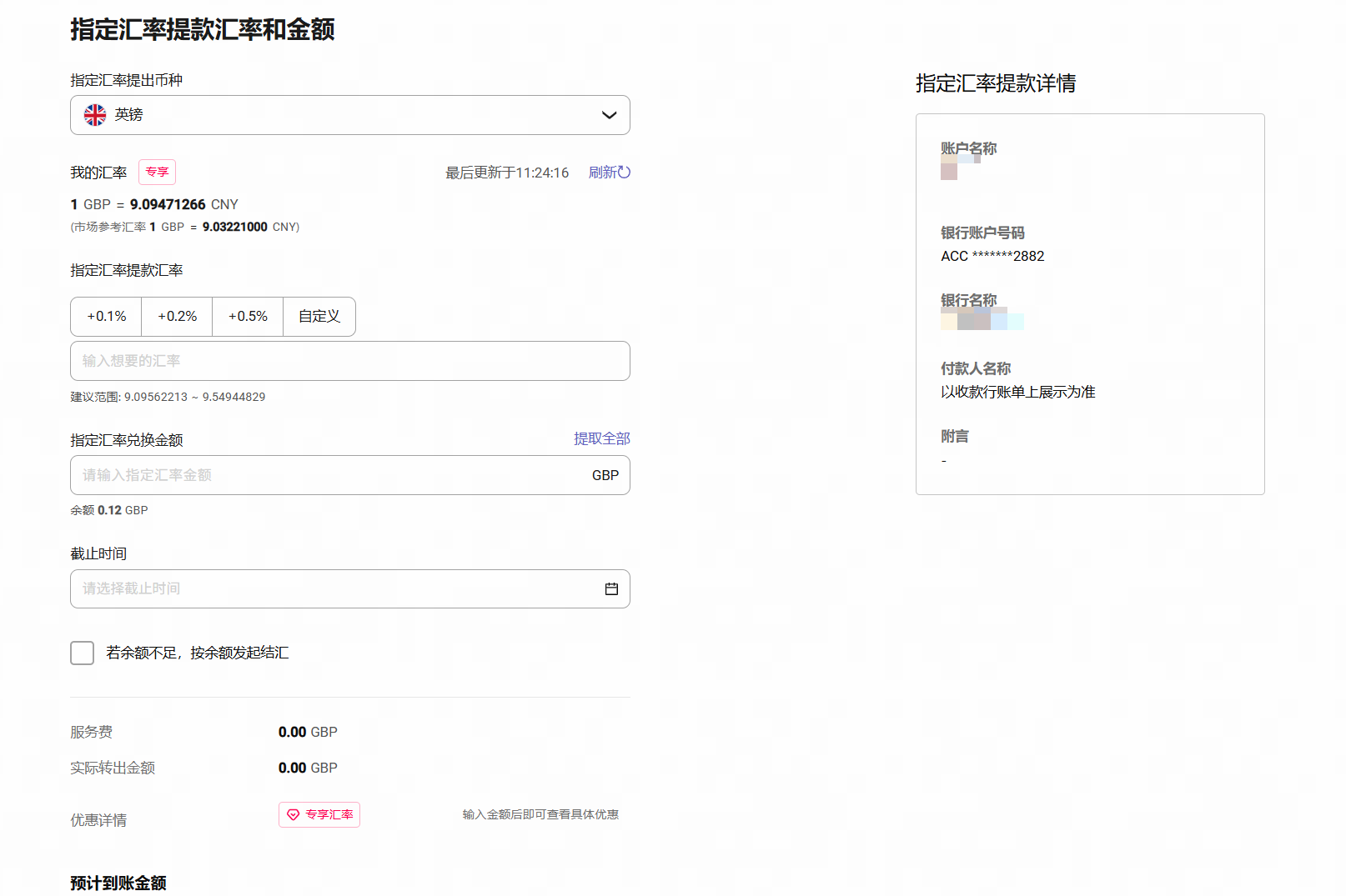Screen dimensions: 1346x896
Task: Click the market reference rate 9.03221000
Action: click(x=235, y=227)
